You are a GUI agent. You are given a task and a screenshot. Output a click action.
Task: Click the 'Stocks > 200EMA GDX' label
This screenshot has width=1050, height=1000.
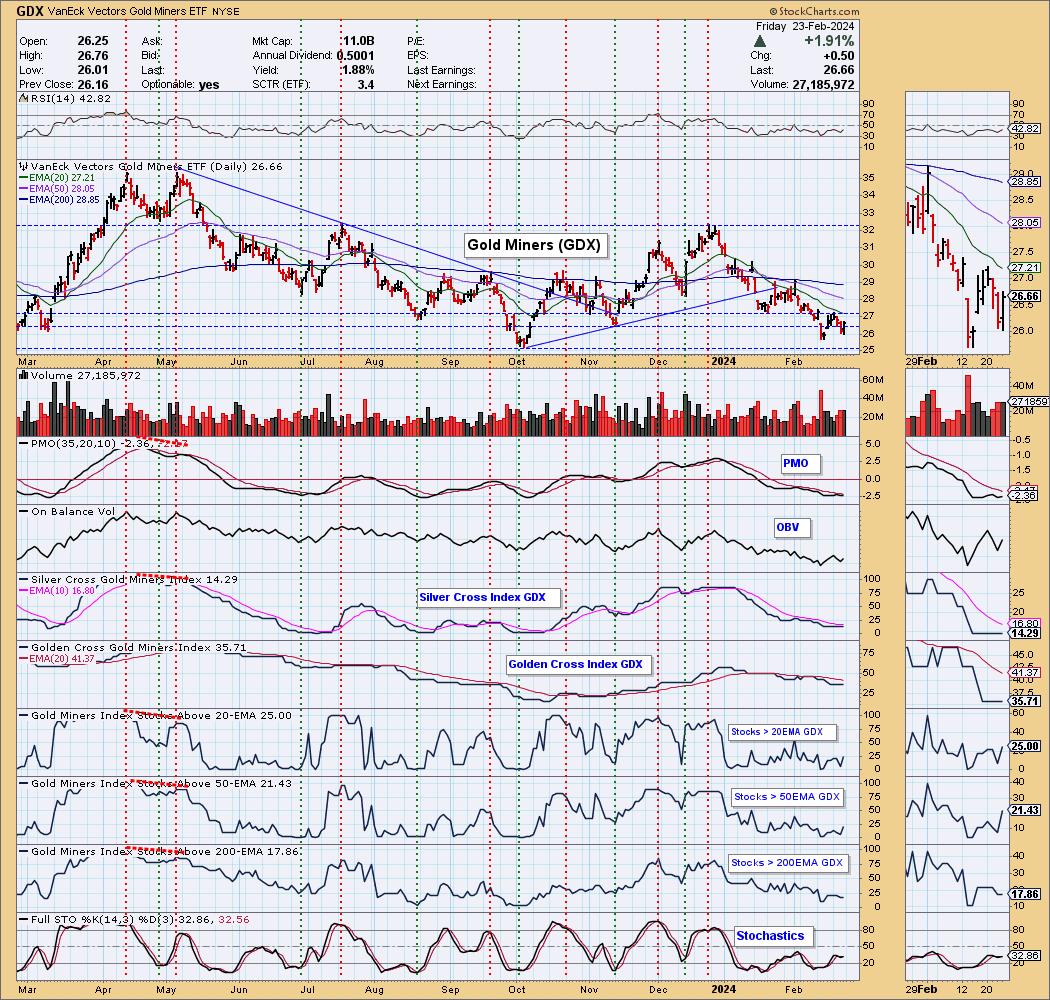[x=787, y=862]
